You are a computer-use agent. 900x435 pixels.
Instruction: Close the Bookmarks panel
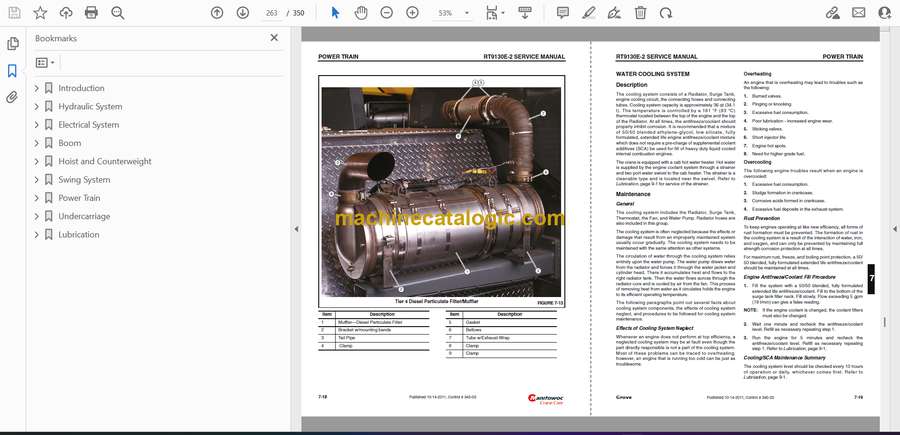click(275, 38)
